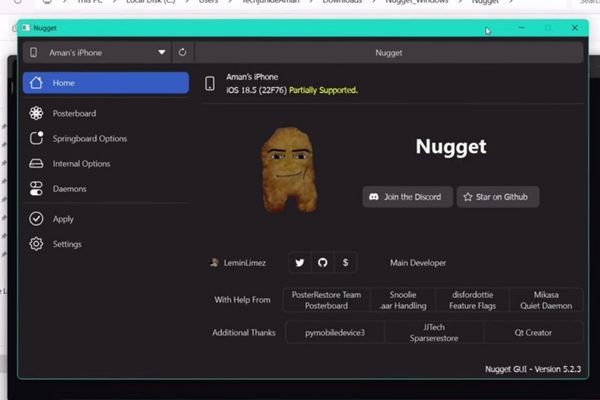Click the refresh devices icon
This screenshot has height=400, width=600.
click(x=182, y=52)
